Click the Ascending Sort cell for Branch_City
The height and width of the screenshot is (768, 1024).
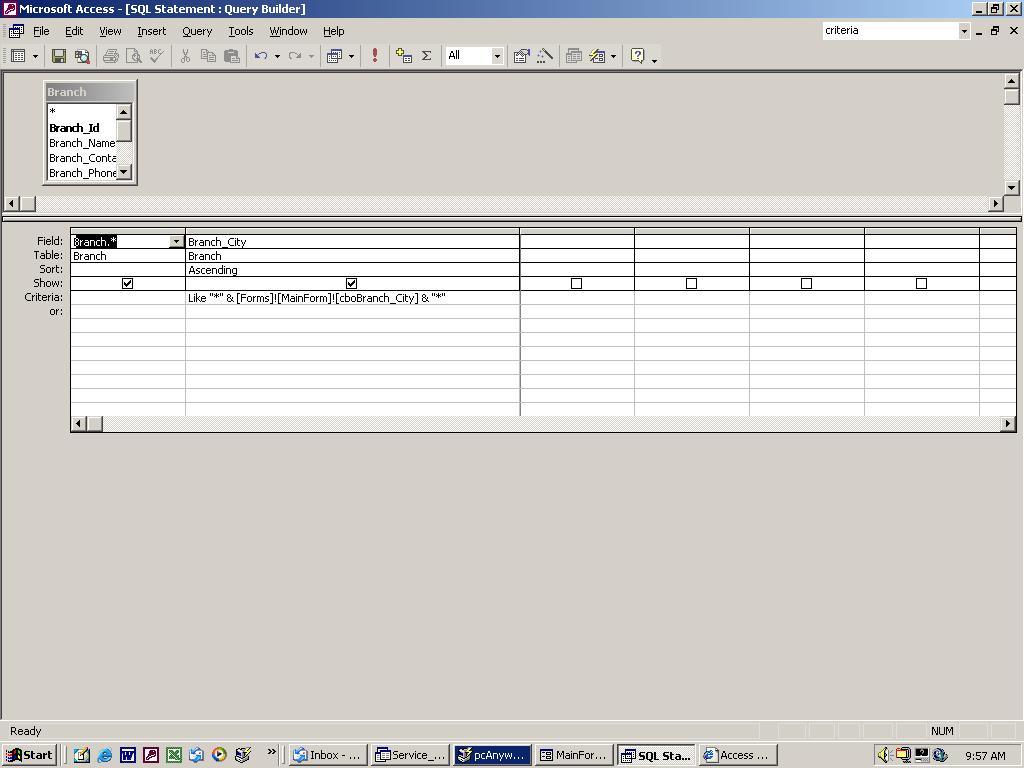click(352, 270)
